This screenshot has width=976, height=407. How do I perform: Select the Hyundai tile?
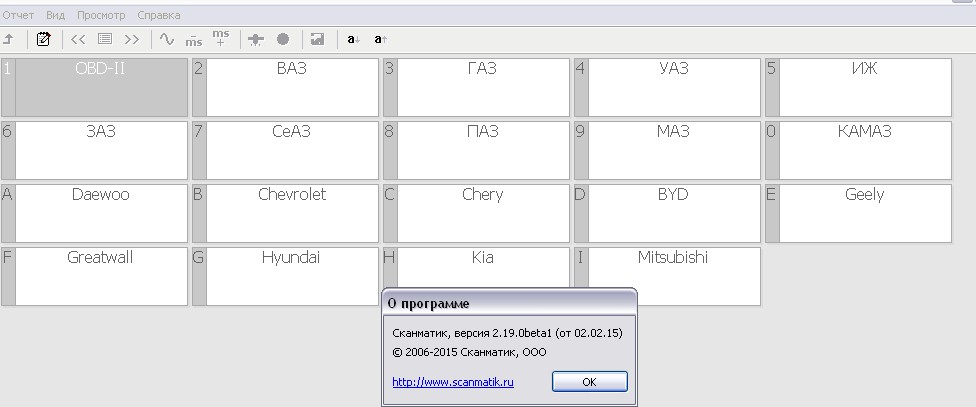[x=286, y=276]
